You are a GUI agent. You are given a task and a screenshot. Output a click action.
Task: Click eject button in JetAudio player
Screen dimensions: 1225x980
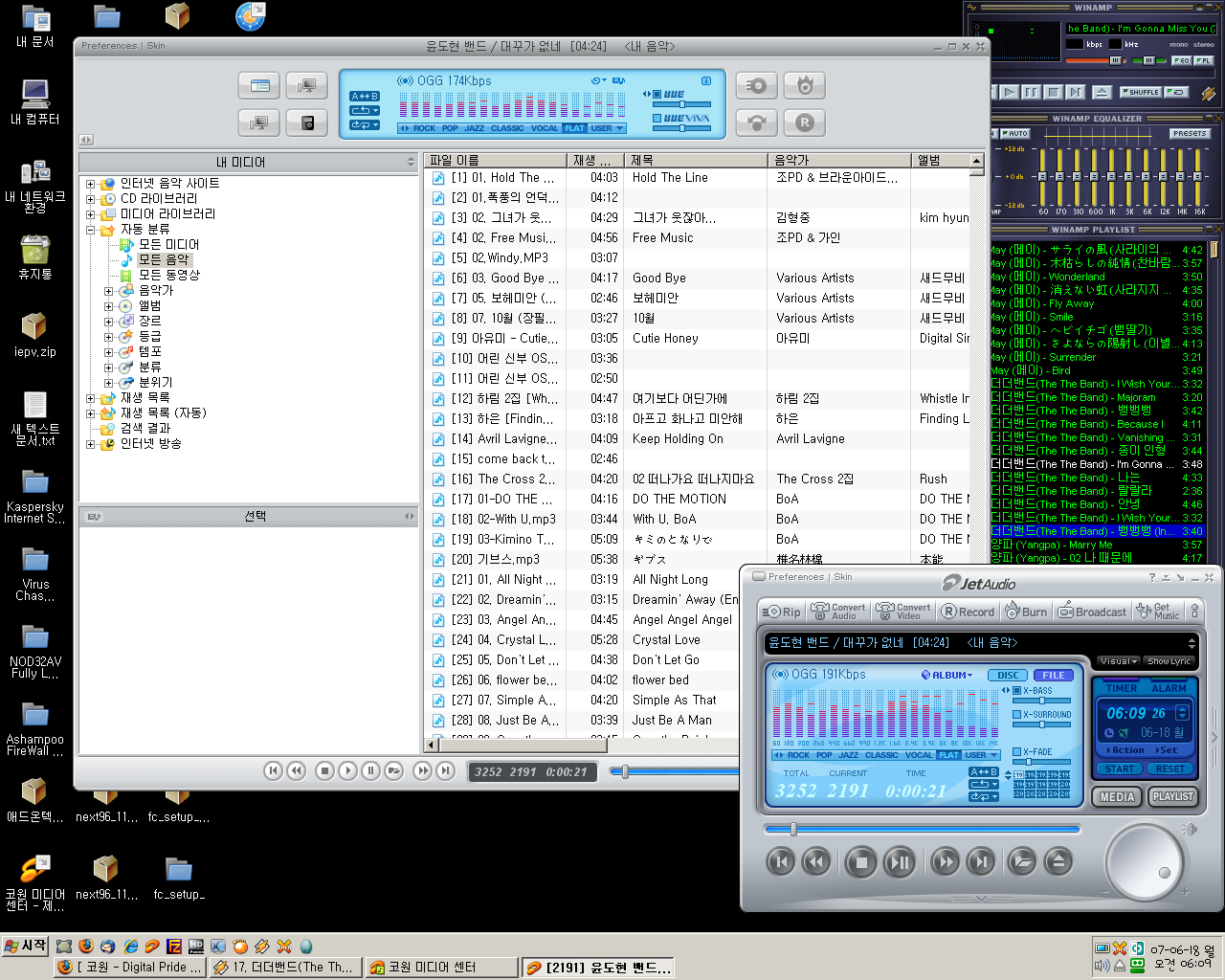tap(1058, 862)
